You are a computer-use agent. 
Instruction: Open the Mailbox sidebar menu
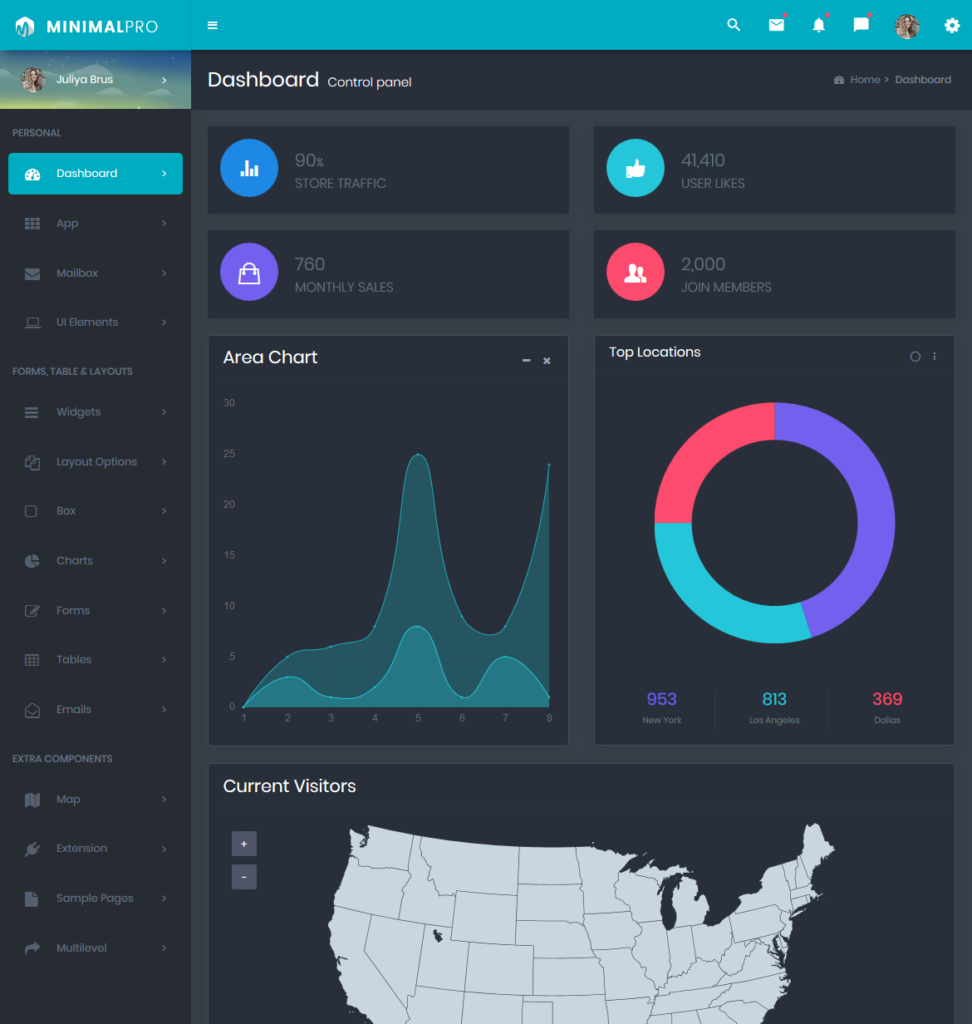tap(95, 273)
